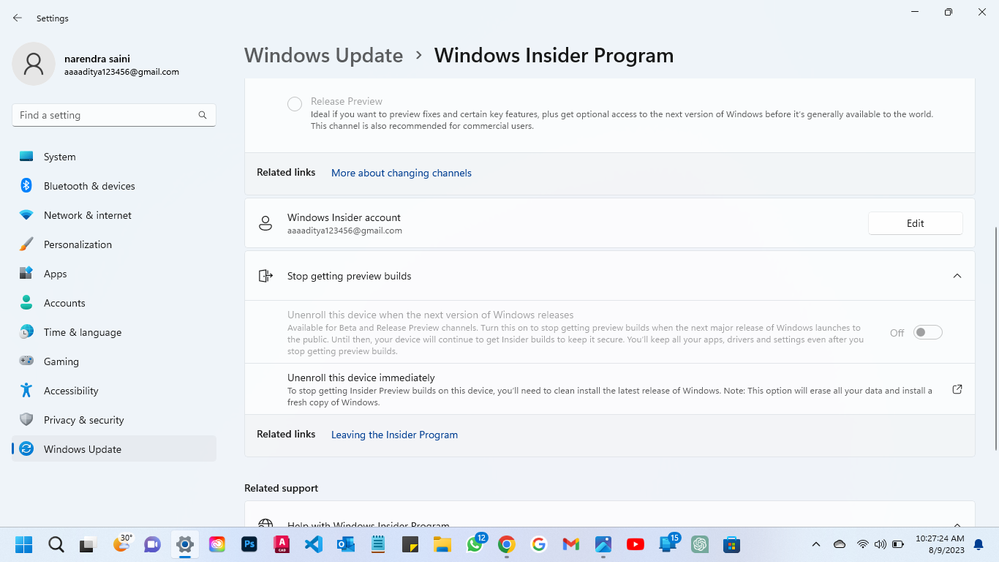The width and height of the screenshot is (999, 562).
Task: Open the notifications bell icon
Action: (x=979, y=545)
